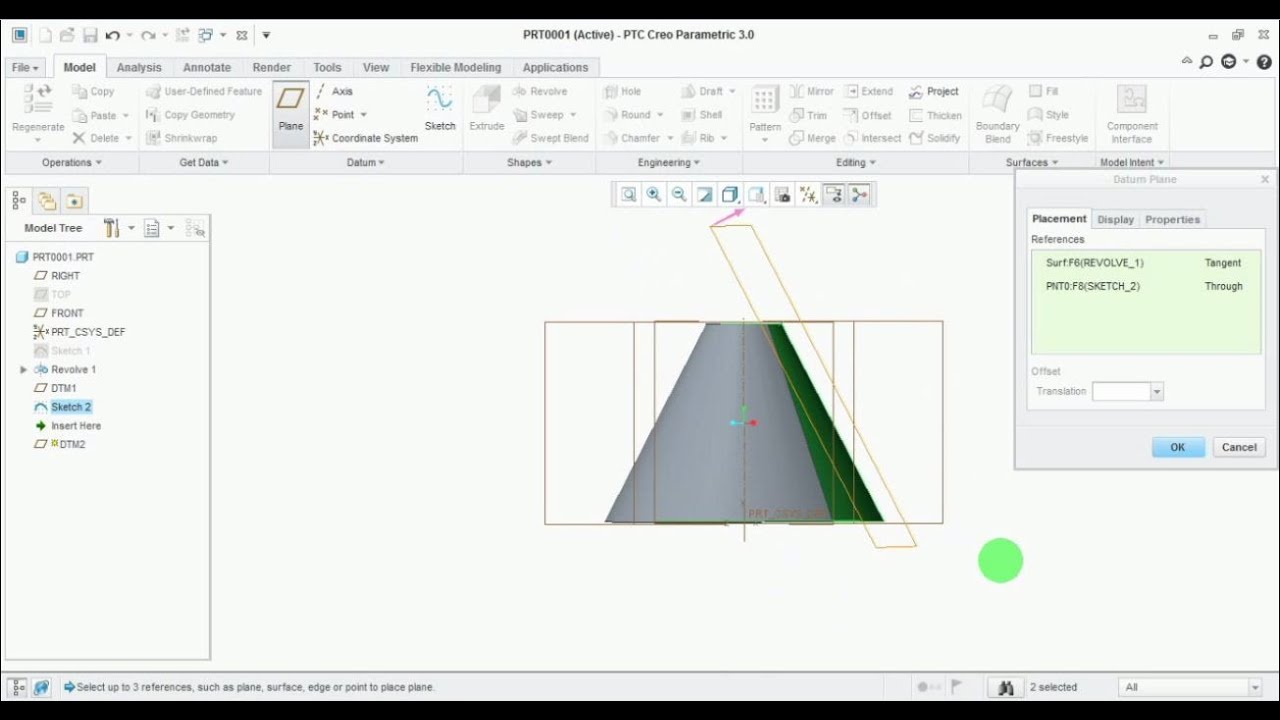Click the Find binoculars icon in status bar
Screen dimensions: 1280x720
(1006, 687)
